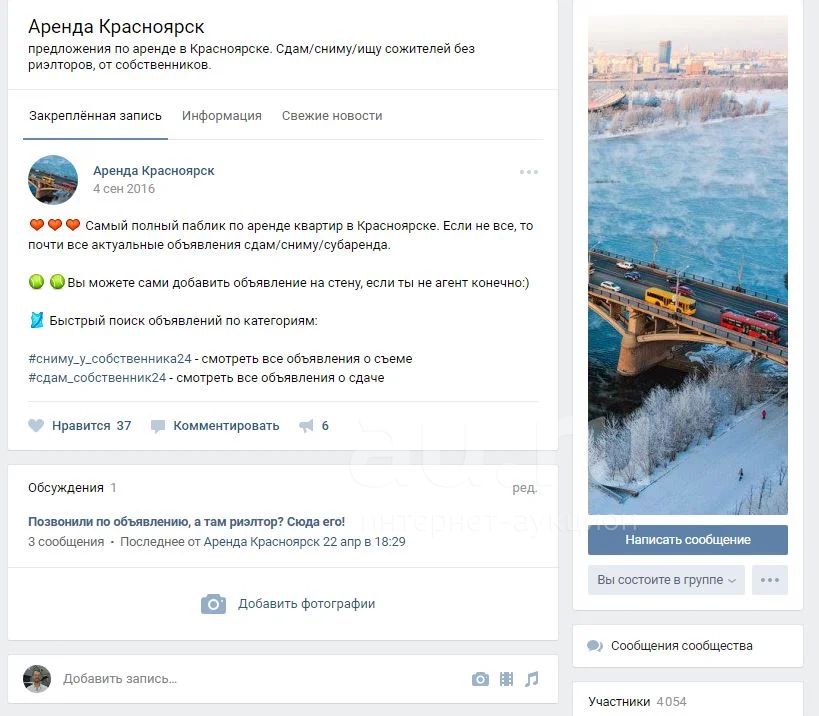Click the group avatar thumbnail in post
Screen dimensions: 819x716
[53, 180]
